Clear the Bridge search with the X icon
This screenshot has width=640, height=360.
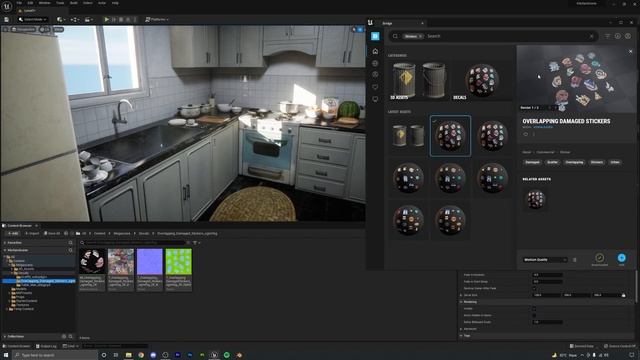point(591,36)
